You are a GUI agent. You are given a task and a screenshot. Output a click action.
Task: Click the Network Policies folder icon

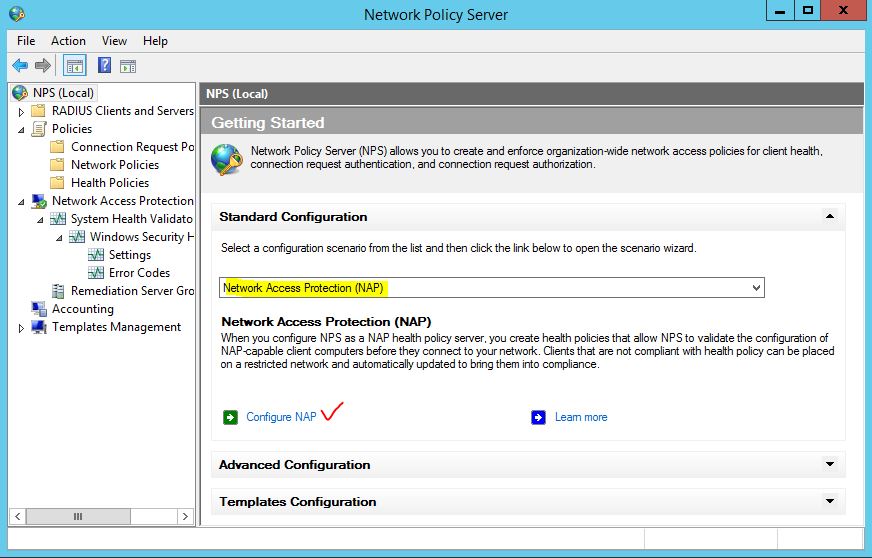[57, 165]
